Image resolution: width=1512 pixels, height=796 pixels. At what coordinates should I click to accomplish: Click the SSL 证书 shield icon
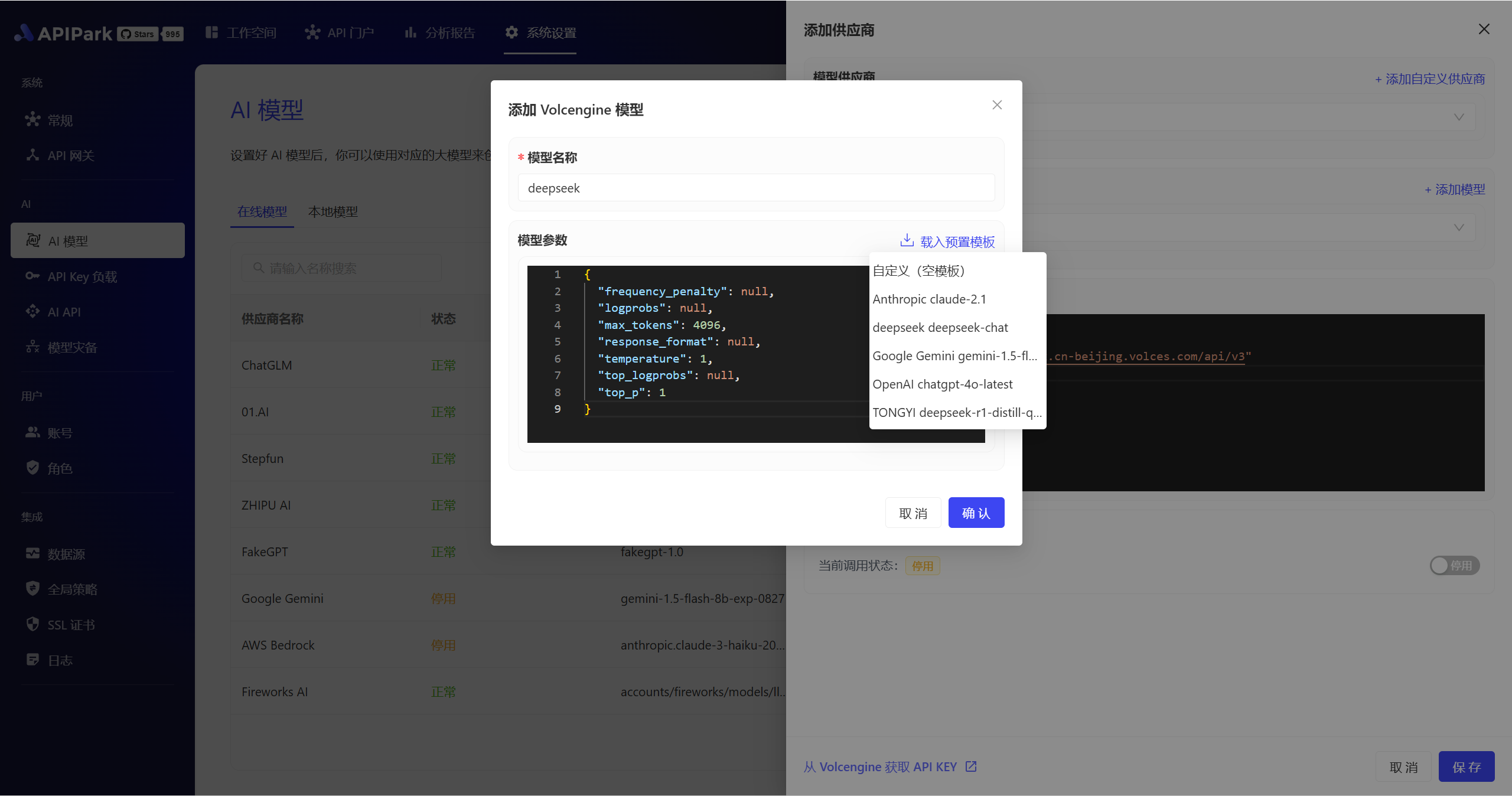pyautogui.click(x=32, y=624)
